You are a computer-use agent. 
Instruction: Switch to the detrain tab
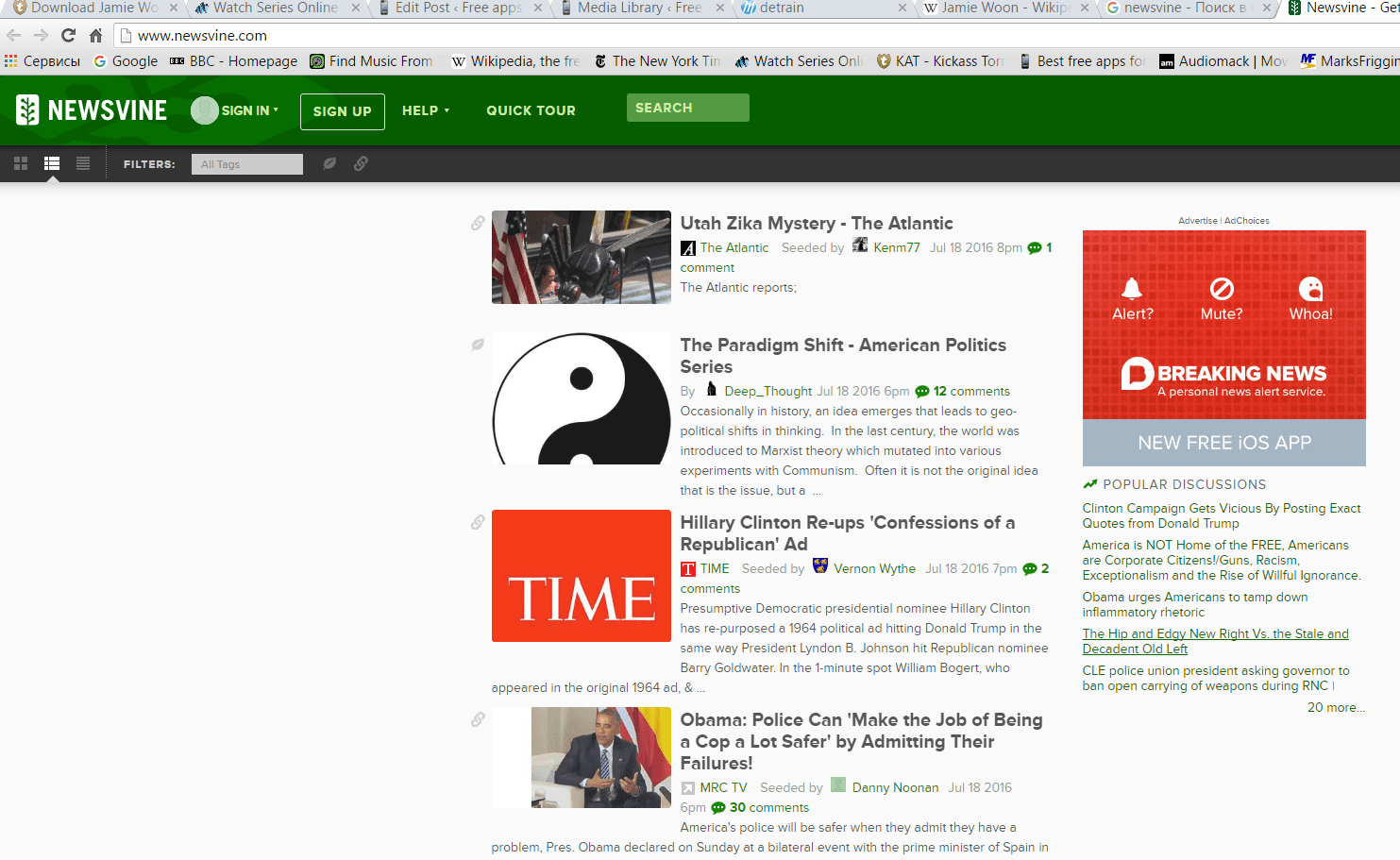(819, 8)
